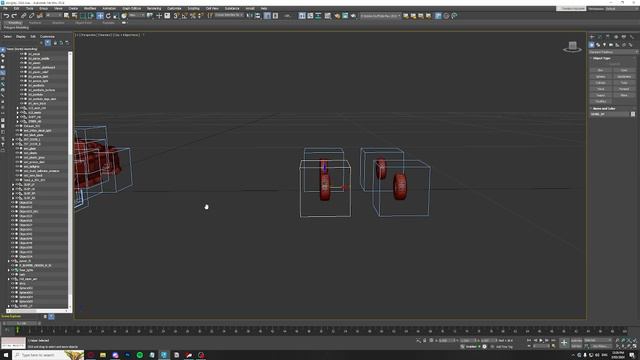Open the key filter Selected dropdown
This screenshot has height=360, width=640.
pyautogui.click(x=597, y=340)
